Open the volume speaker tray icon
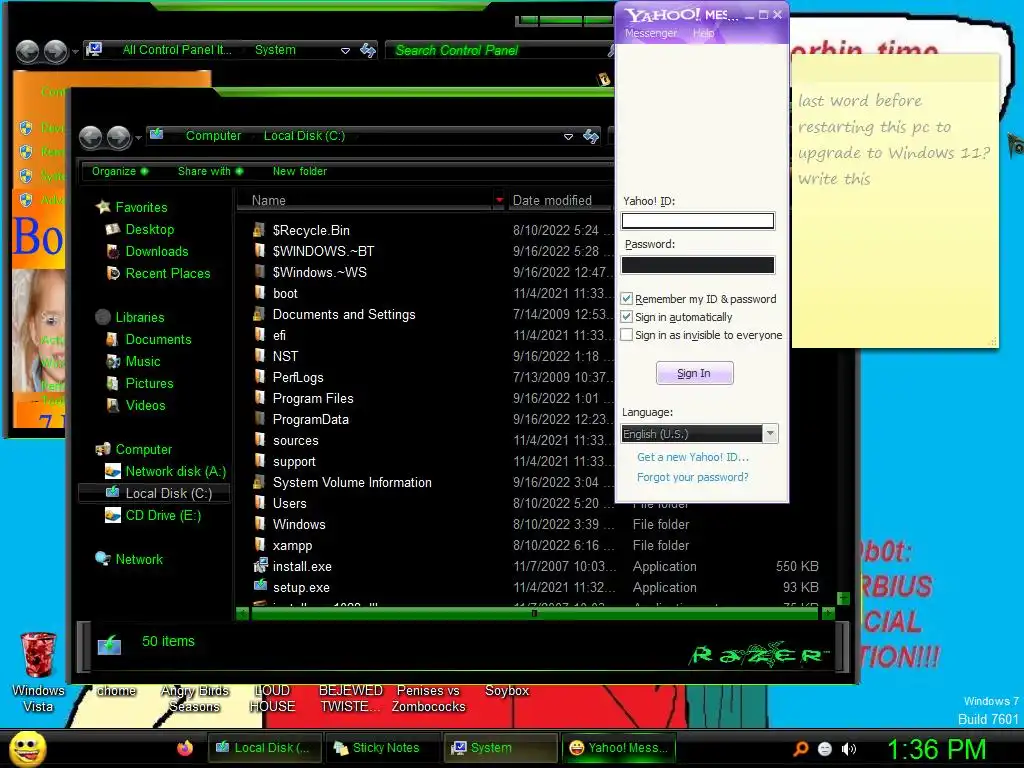The image size is (1024, 768). 848,749
